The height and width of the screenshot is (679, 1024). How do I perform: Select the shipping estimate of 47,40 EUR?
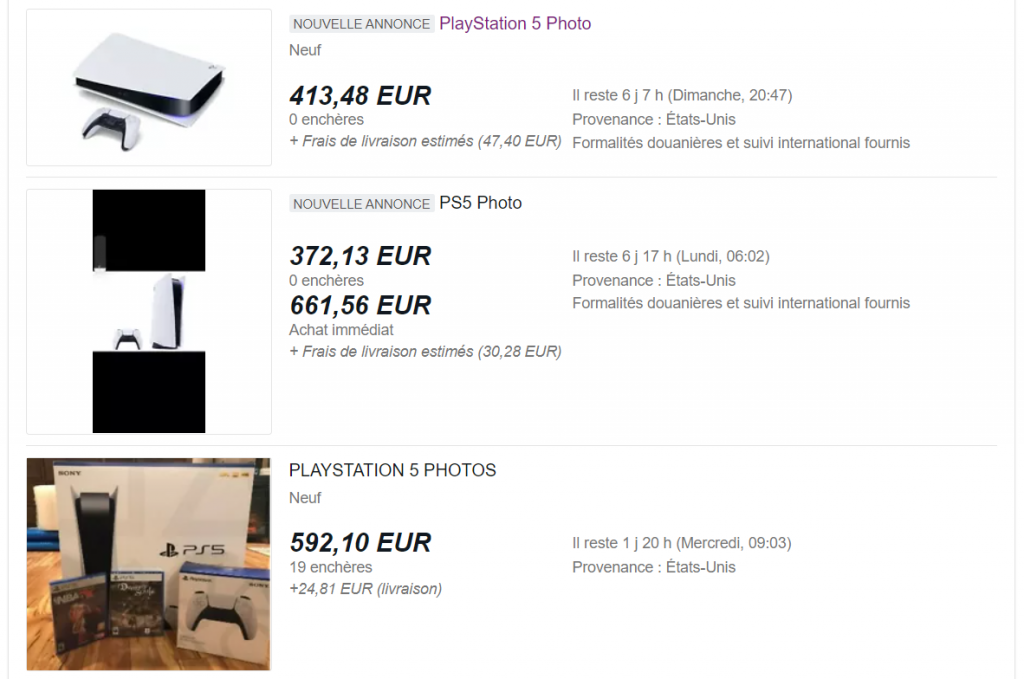click(x=425, y=141)
